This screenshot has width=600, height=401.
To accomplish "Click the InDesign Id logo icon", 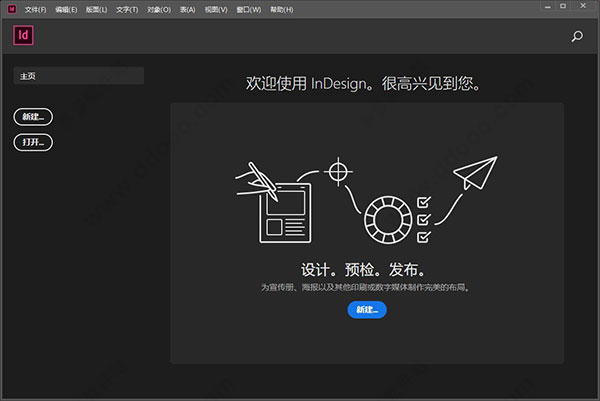I will point(23,35).
